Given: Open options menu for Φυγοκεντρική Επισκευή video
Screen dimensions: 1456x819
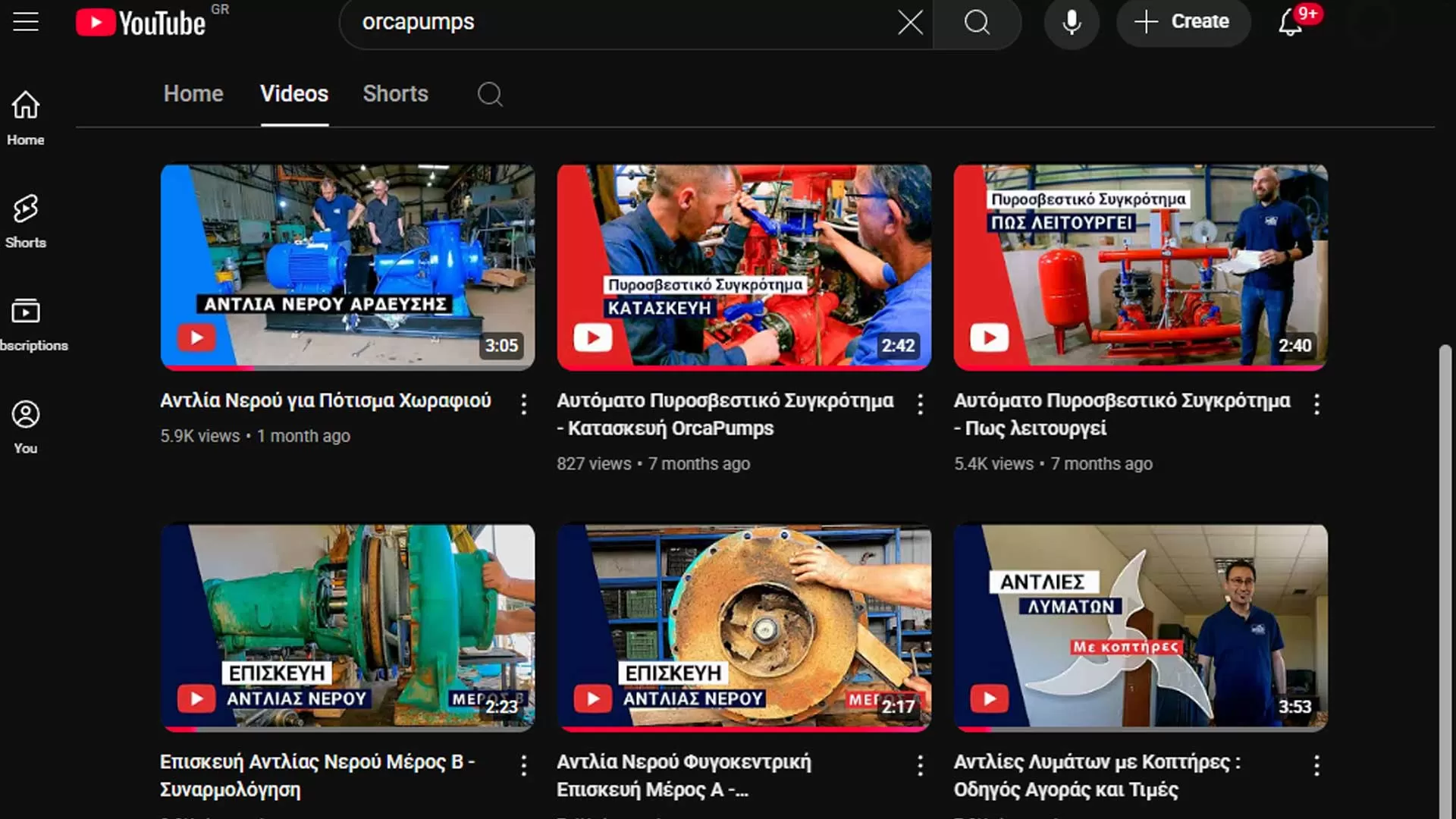Looking at the screenshot, I should 920,765.
